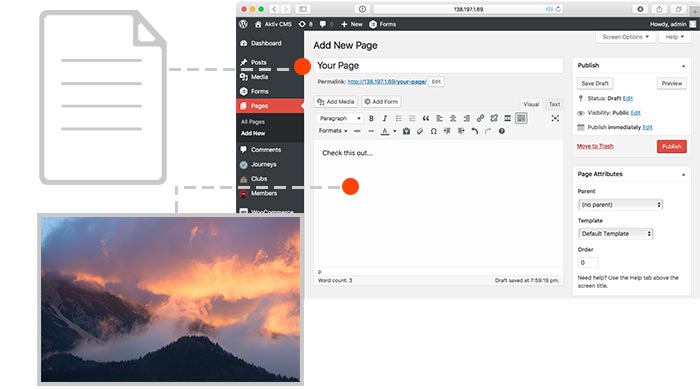Click Move to Trash
Image resolution: width=700 pixels, height=389 pixels.
tap(595, 146)
